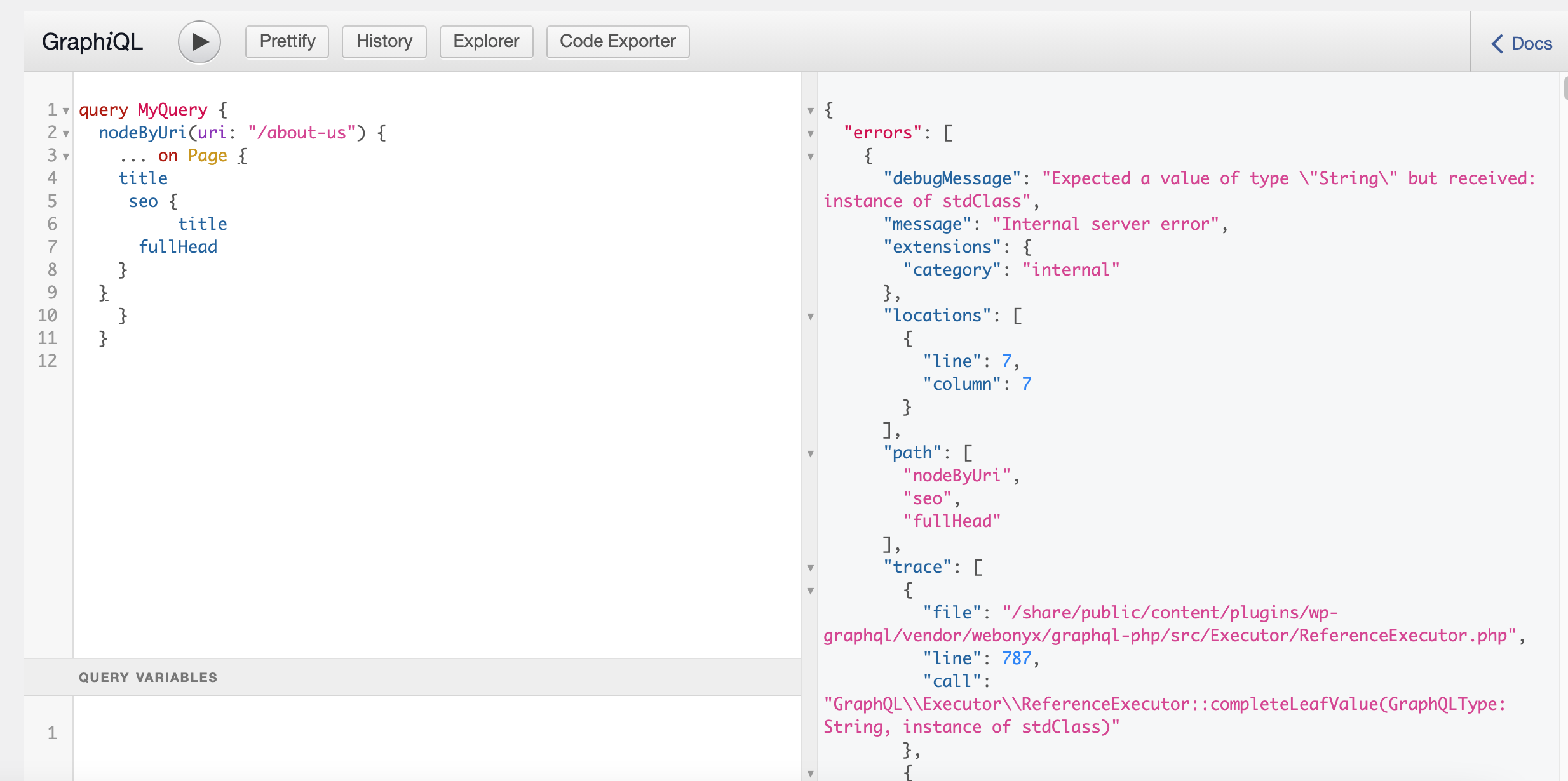
Task: Collapse the trace array in the response pane
Action: pyautogui.click(x=811, y=567)
